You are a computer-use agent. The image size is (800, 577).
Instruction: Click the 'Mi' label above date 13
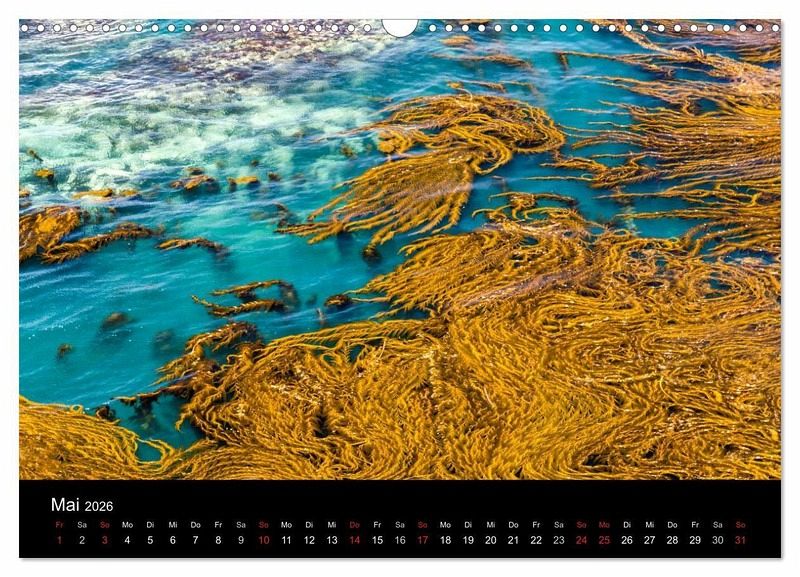pos(332,524)
